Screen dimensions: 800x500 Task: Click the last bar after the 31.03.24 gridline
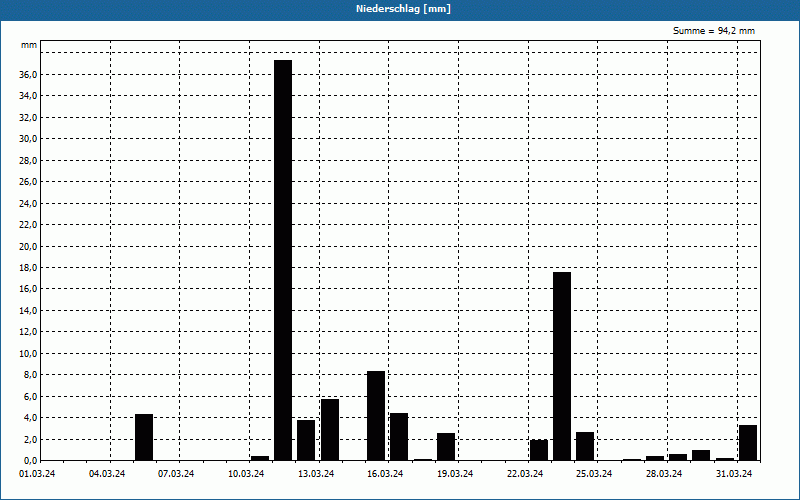coord(748,443)
